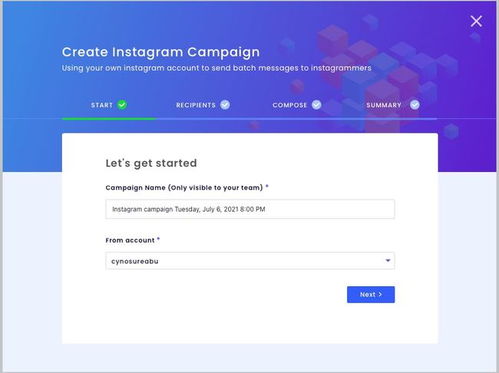Viewport: 499px width, 373px height.
Task: Click the green progress bar under START
Action: point(109,118)
